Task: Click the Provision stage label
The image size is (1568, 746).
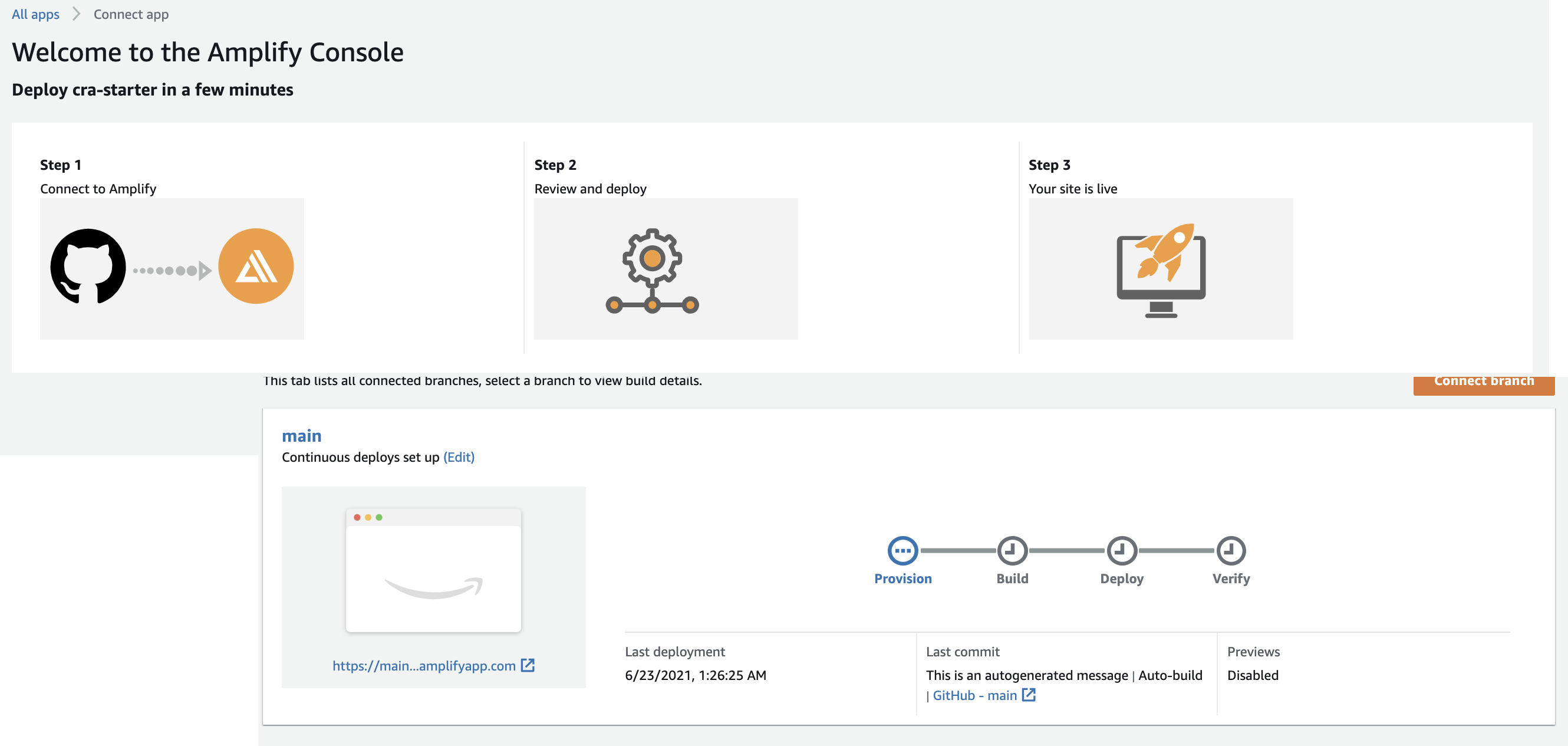Action: click(902, 579)
